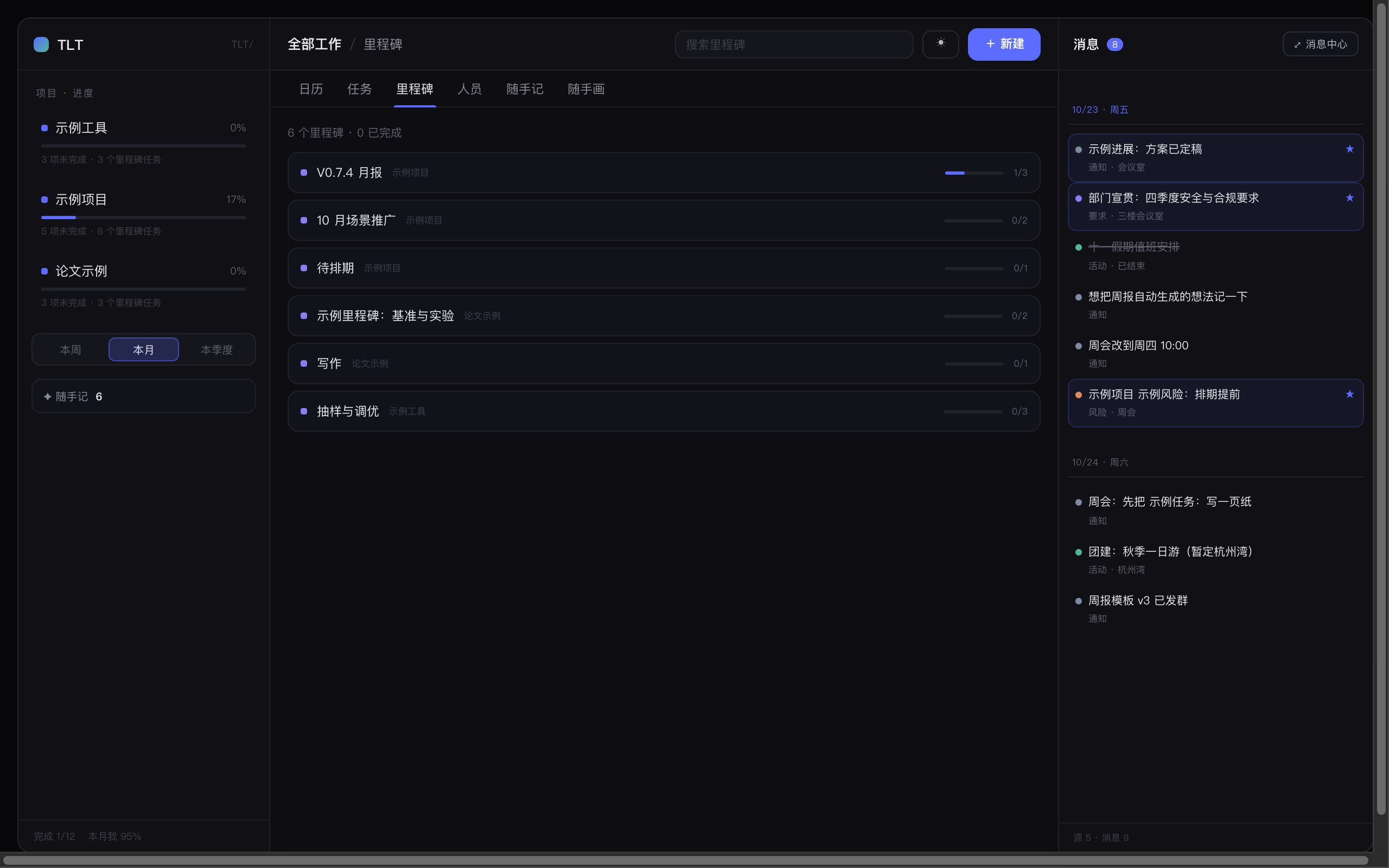Click the 示例项目 17% progress bar
Image resolution: width=1389 pixels, height=868 pixels.
tap(143, 218)
